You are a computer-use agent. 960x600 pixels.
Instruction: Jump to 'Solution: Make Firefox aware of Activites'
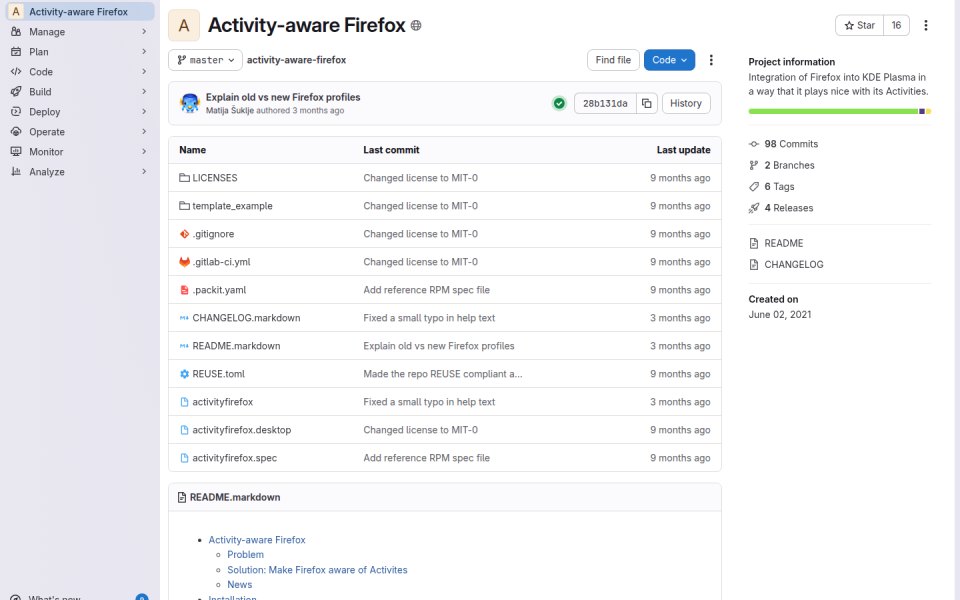(317, 570)
